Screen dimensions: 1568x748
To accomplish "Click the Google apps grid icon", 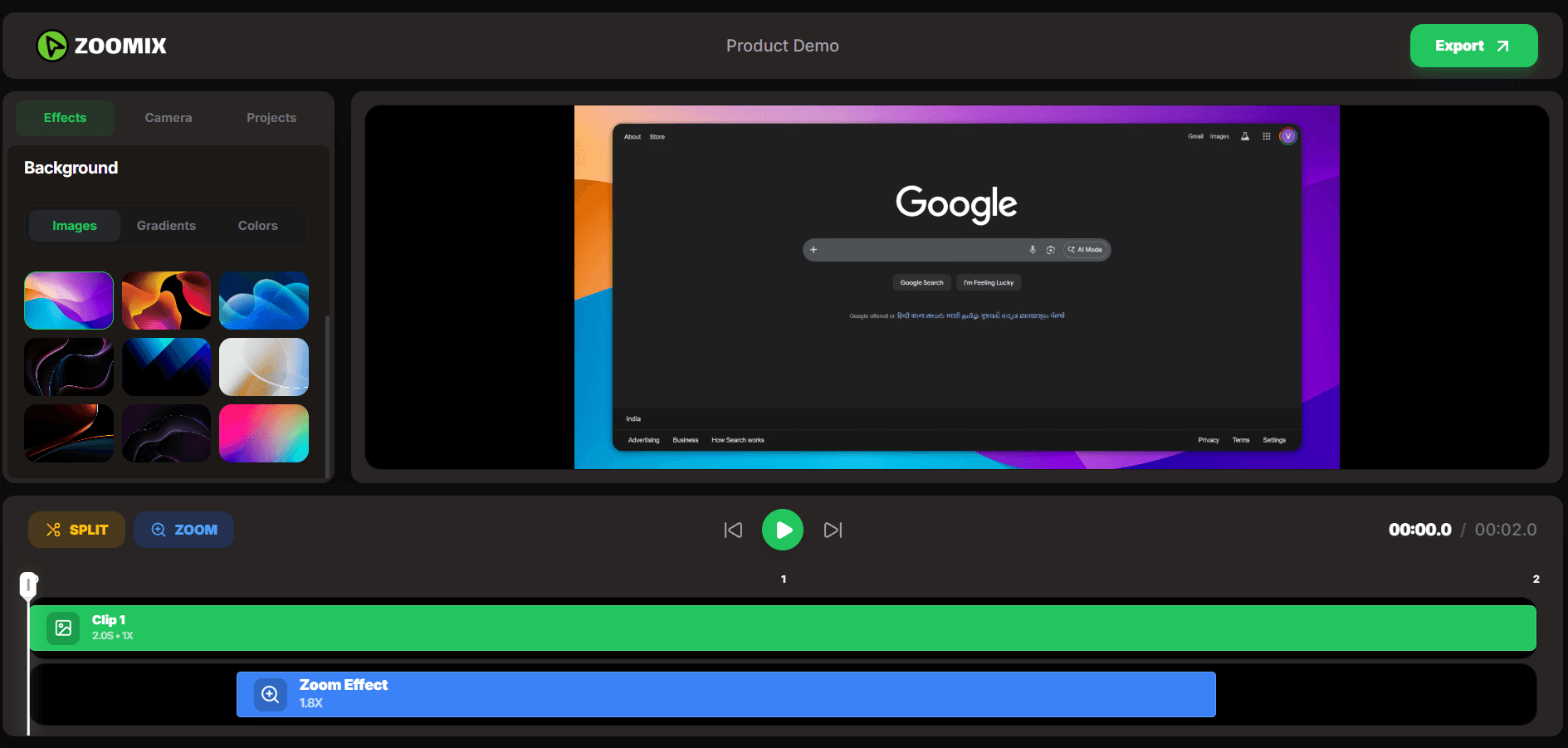I will point(1267,136).
